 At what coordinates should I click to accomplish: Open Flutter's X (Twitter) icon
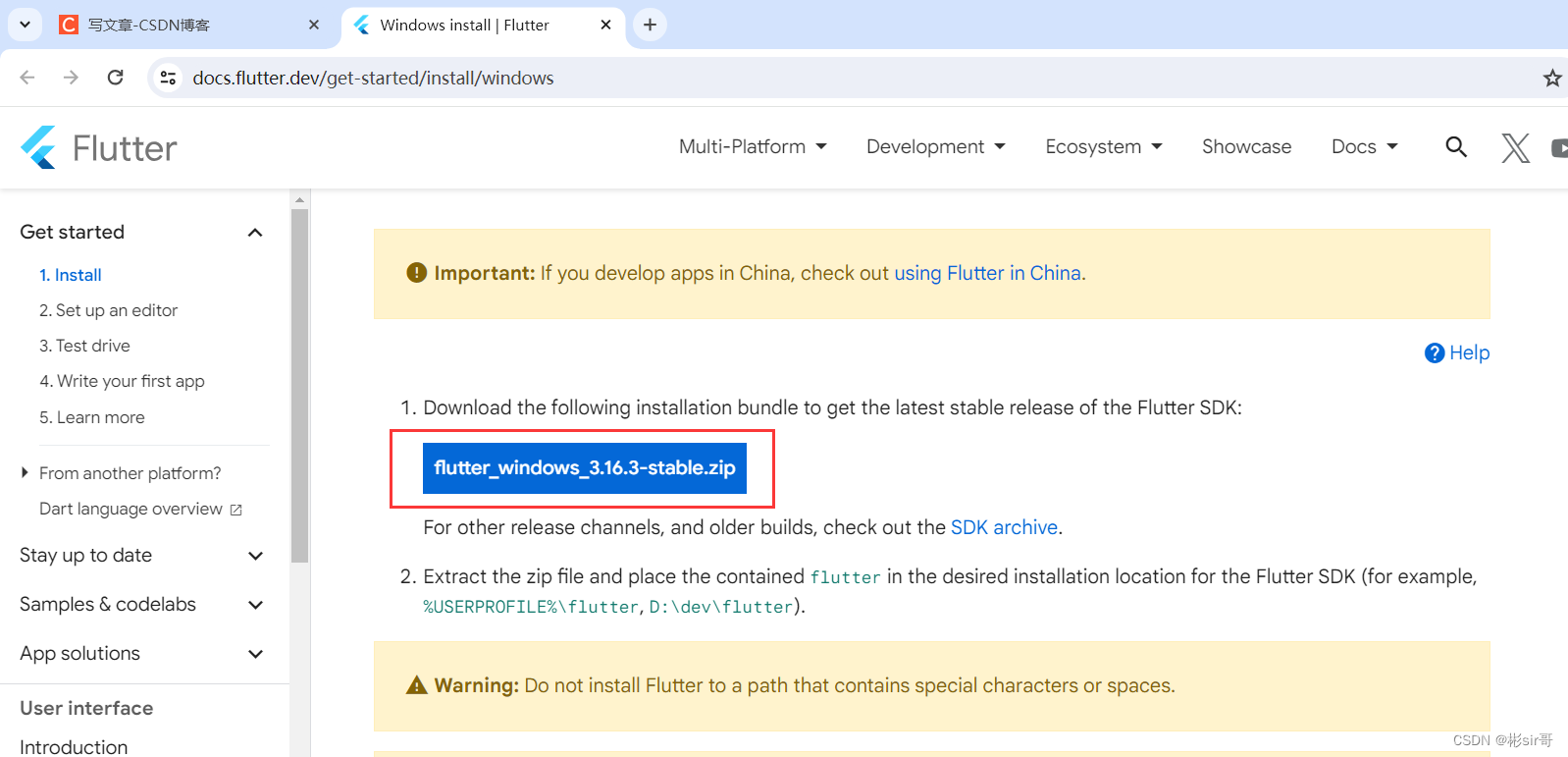click(1516, 148)
